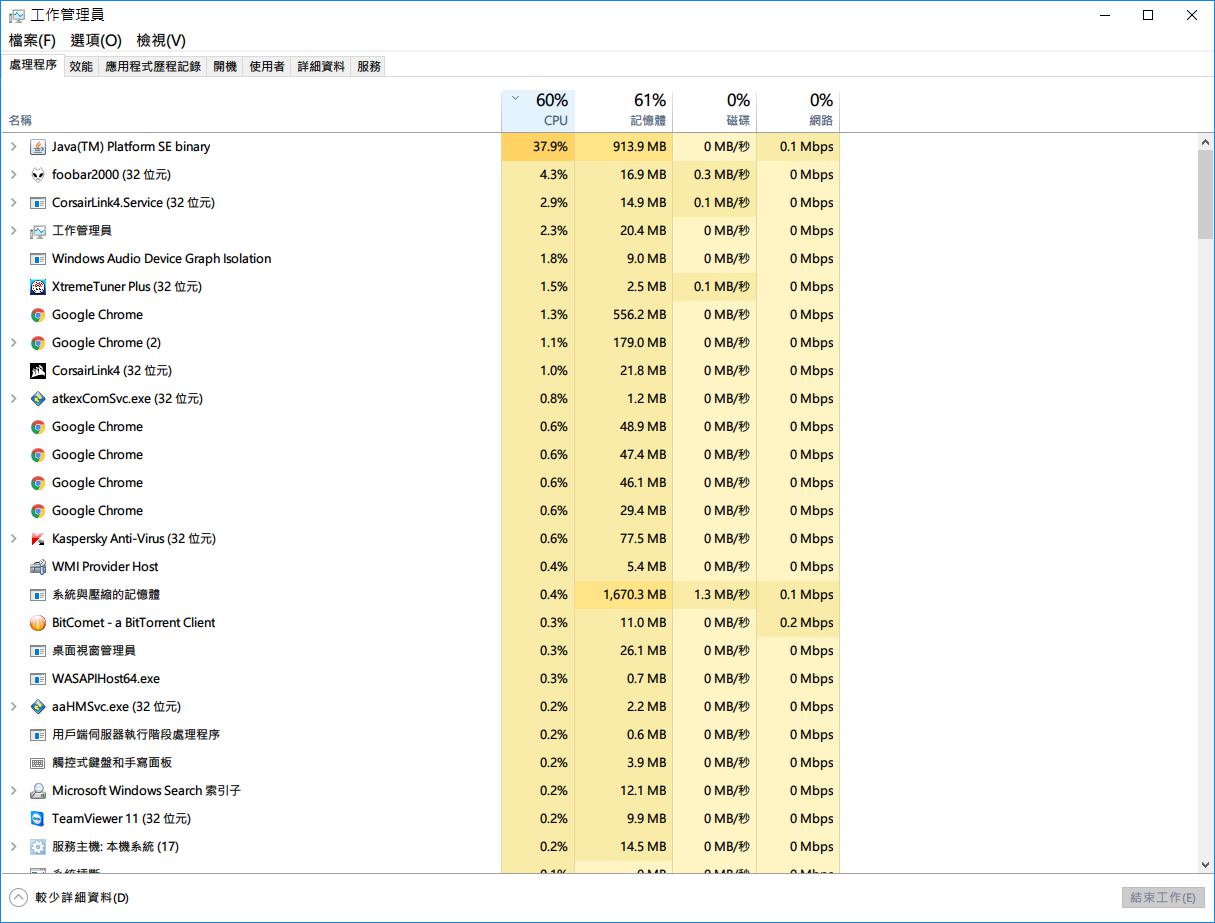The image size is (1215, 923).
Task: Click the 系統與壓縮的記憶體 icon
Action: click(38, 595)
